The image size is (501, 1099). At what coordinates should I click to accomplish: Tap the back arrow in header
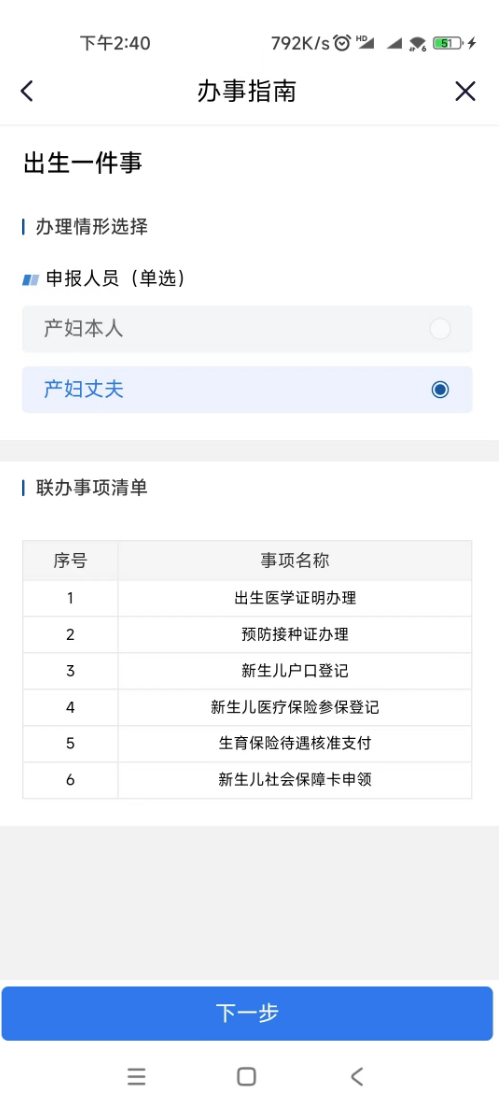27,91
